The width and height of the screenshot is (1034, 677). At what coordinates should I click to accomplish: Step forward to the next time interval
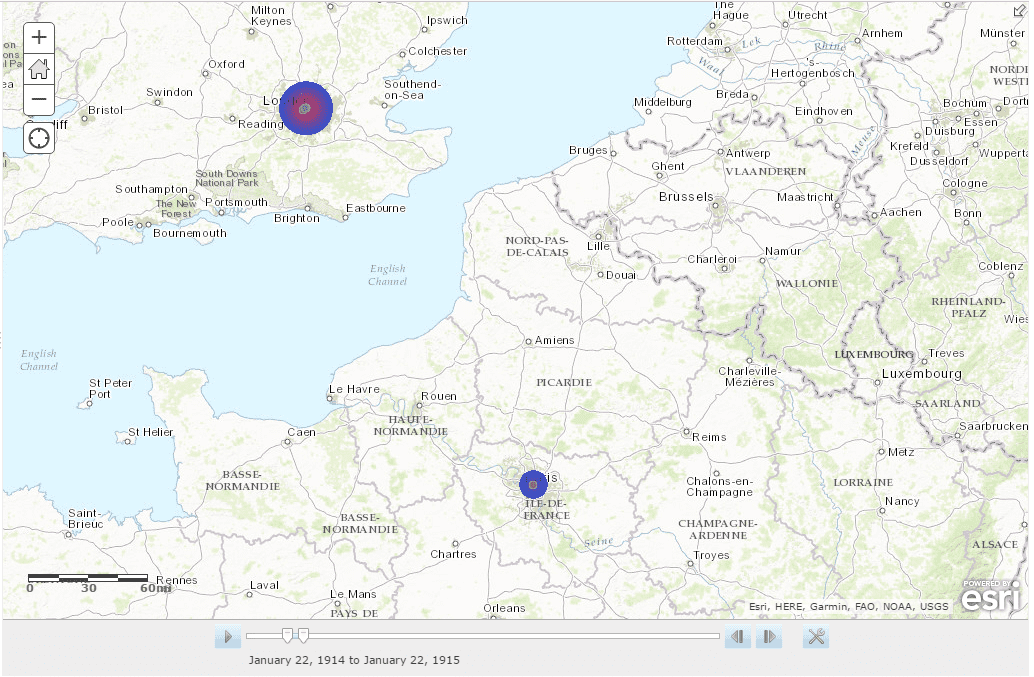(768, 636)
